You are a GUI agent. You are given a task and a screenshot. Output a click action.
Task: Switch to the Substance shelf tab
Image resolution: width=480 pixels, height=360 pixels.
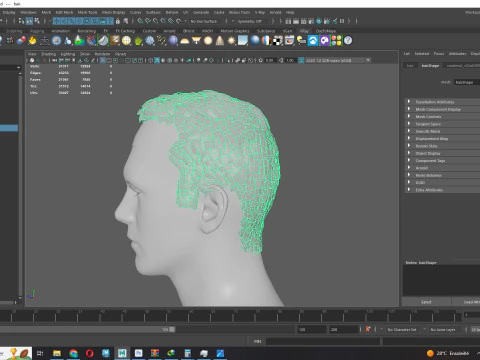coord(266,31)
